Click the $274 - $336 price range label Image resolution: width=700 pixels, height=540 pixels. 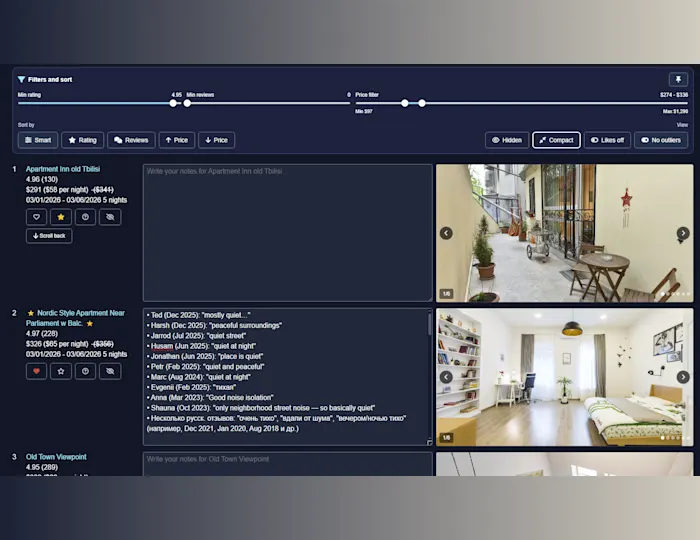[674, 95]
